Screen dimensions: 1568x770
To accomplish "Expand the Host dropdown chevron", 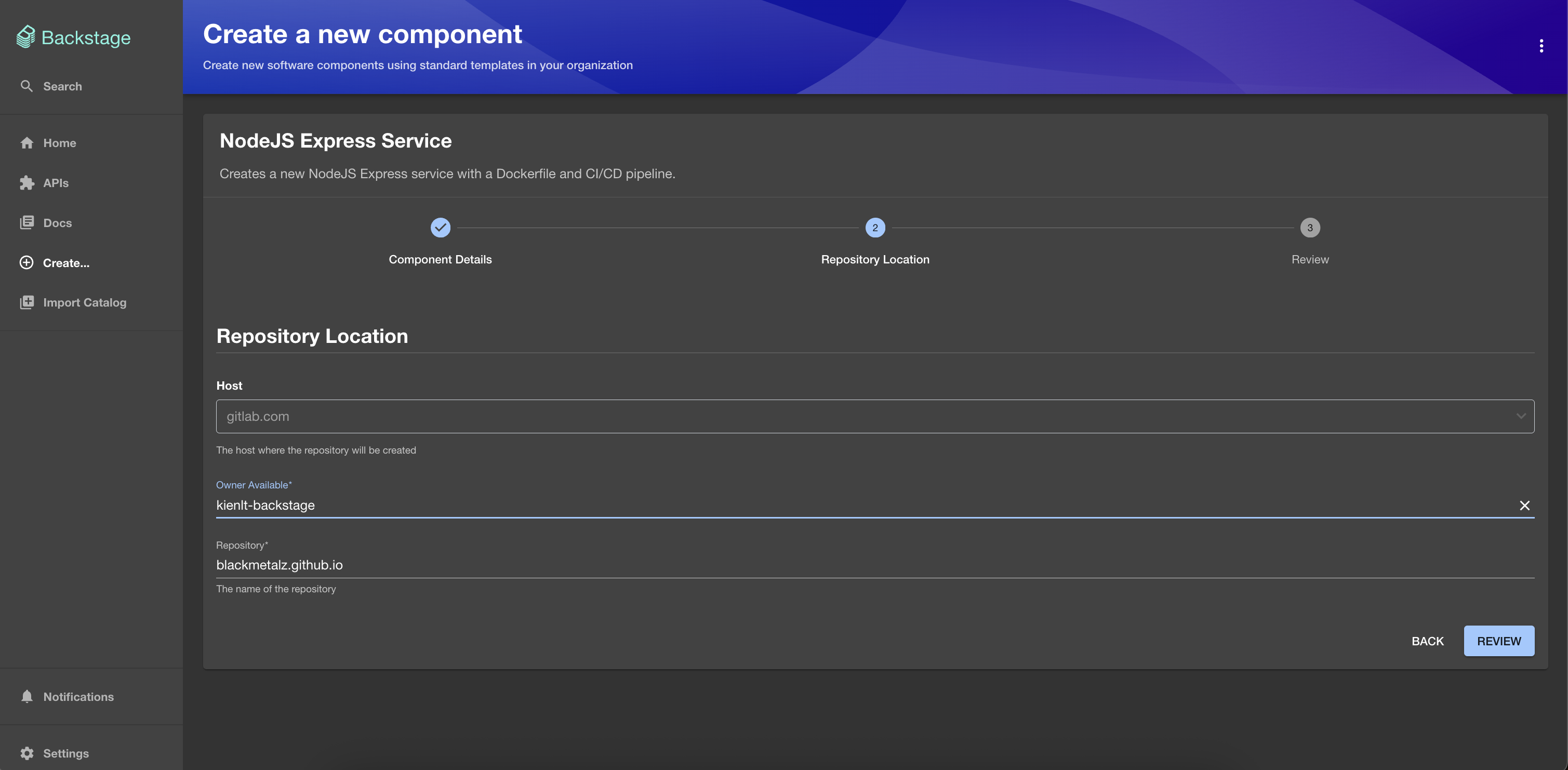I will pyautogui.click(x=1521, y=416).
